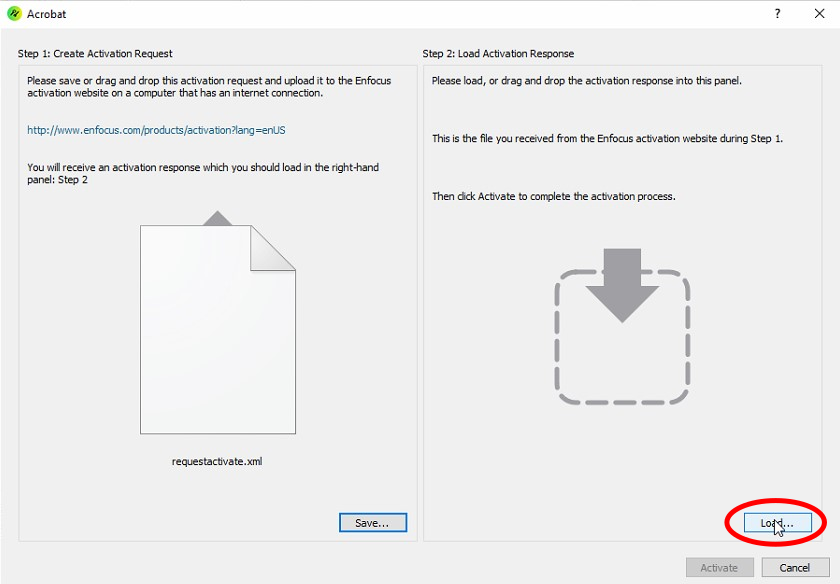The width and height of the screenshot is (840, 584).
Task: Click the 'This is the file you received' text
Action: click(607, 138)
